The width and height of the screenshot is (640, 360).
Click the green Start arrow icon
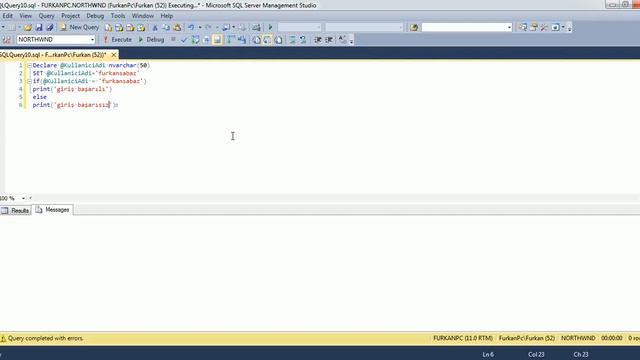tap(270, 28)
